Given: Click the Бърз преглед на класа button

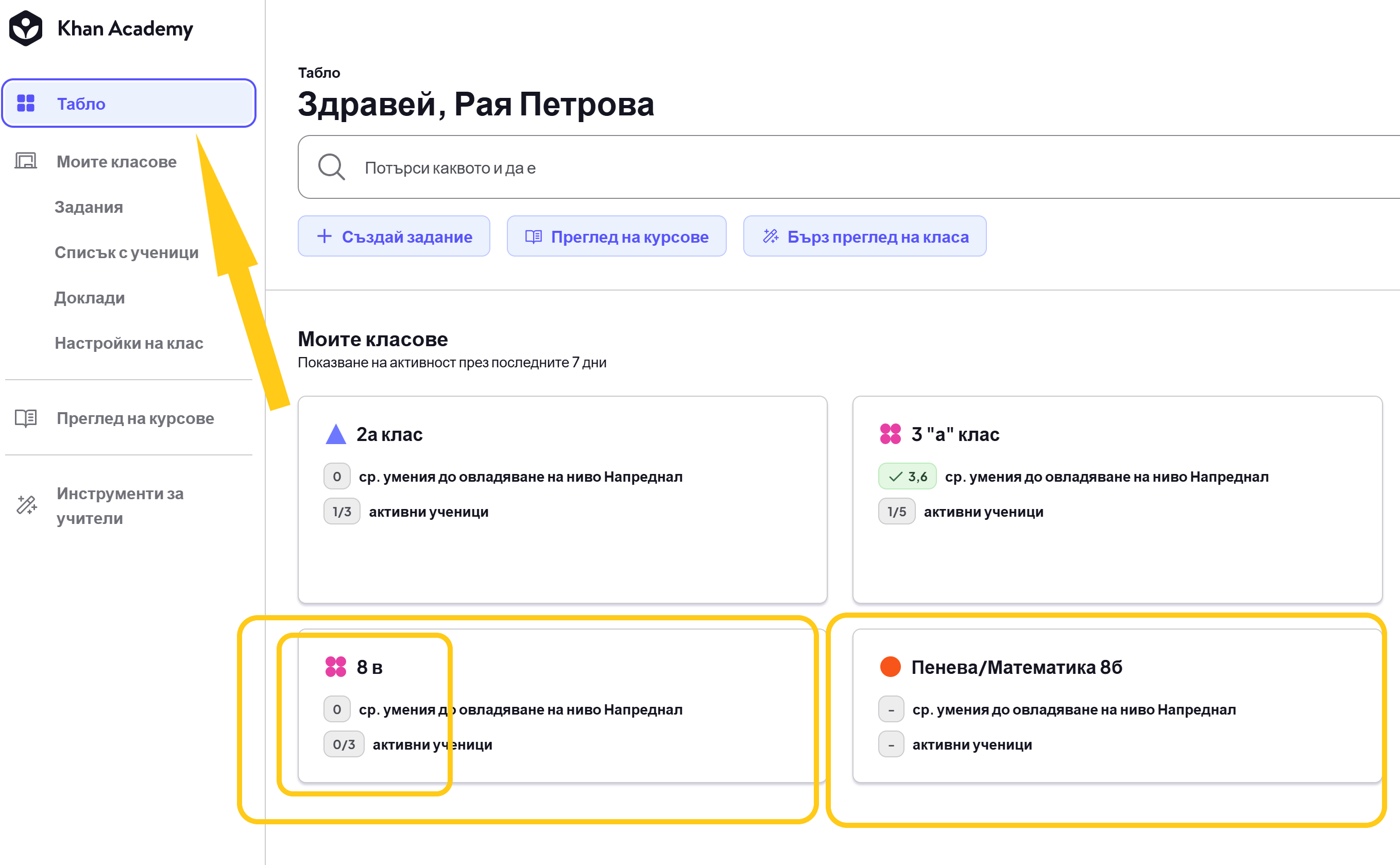Looking at the screenshot, I should 864,236.
